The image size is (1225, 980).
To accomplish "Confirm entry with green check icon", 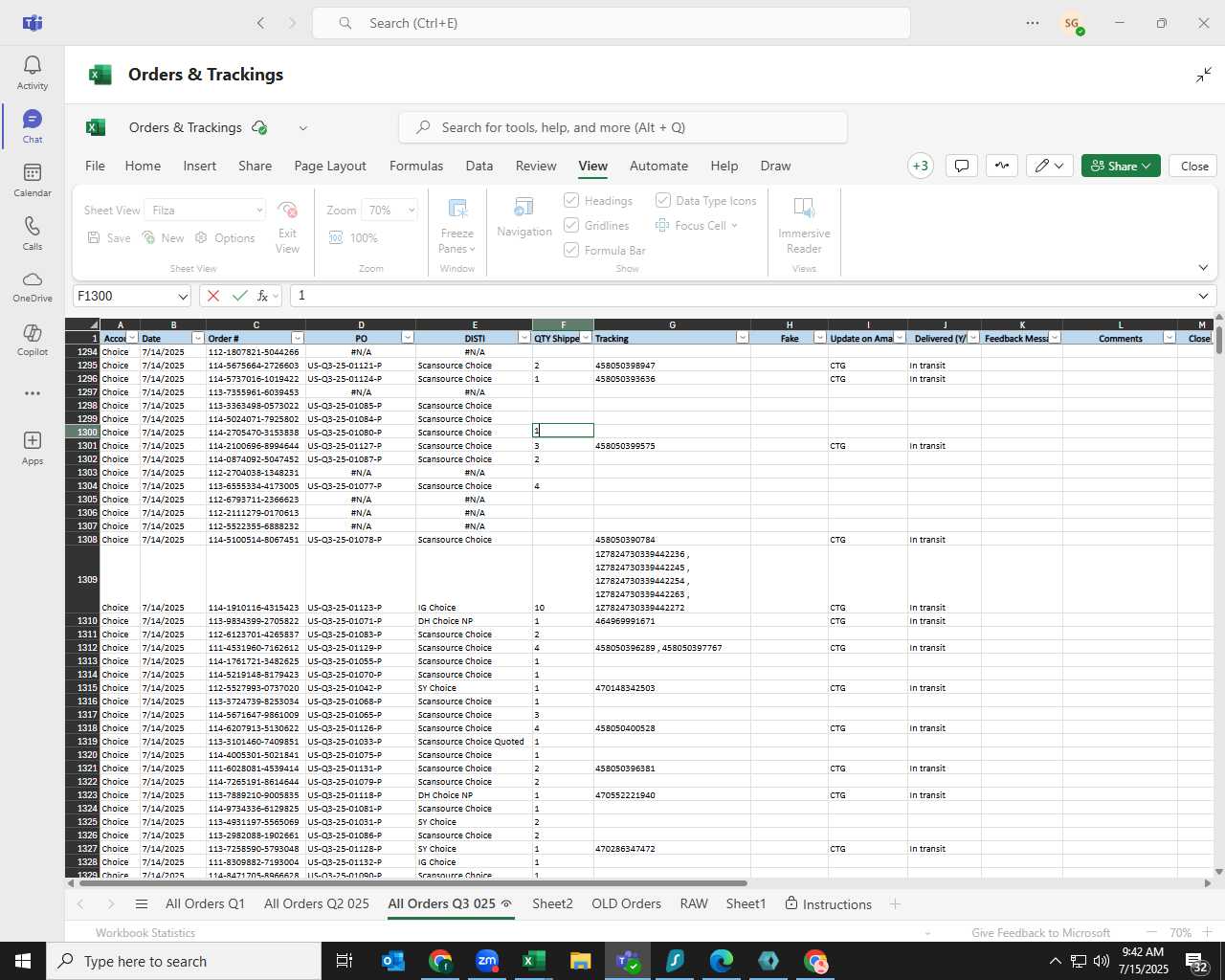I will tap(239, 296).
